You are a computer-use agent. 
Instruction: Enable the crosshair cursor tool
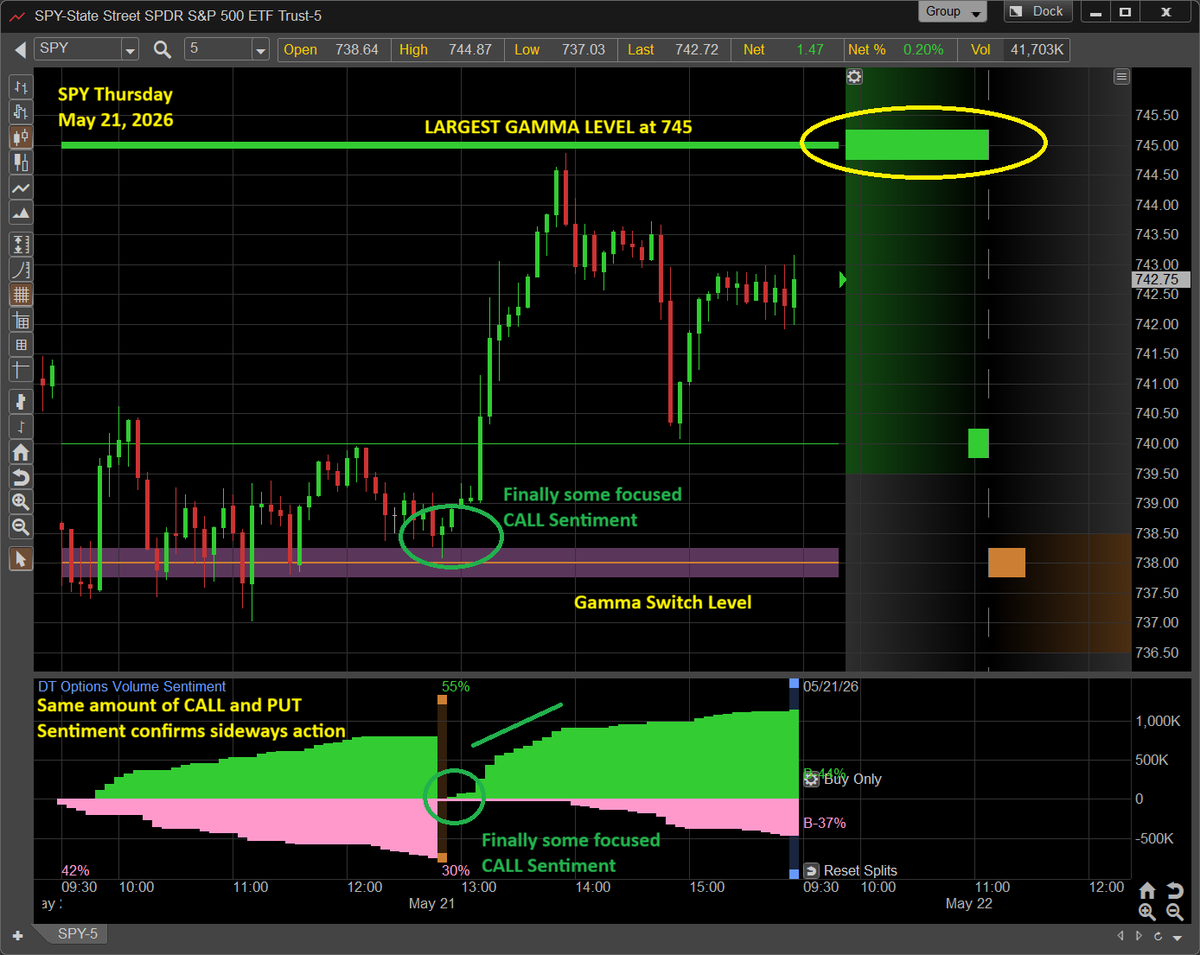pyautogui.click(x=20, y=369)
